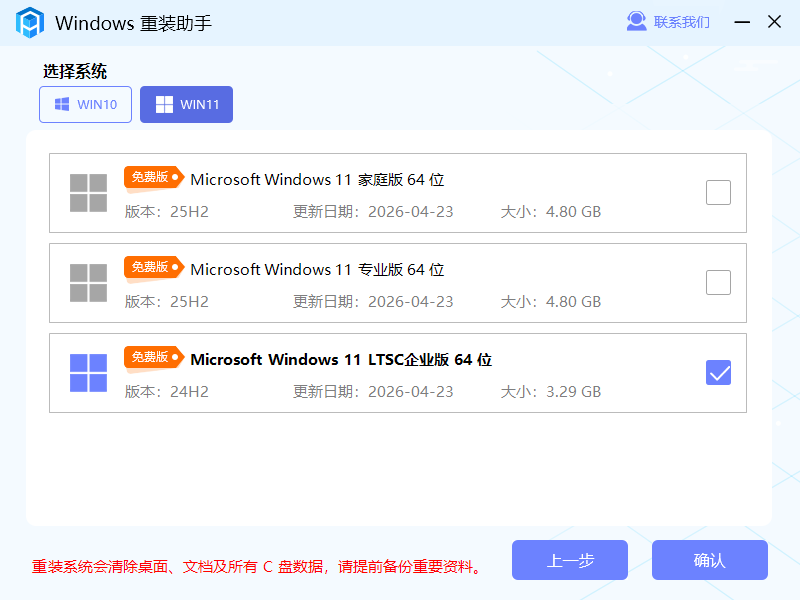Uncheck the LTSC企业版 checkbox
The width and height of the screenshot is (800, 600).
point(718,372)
